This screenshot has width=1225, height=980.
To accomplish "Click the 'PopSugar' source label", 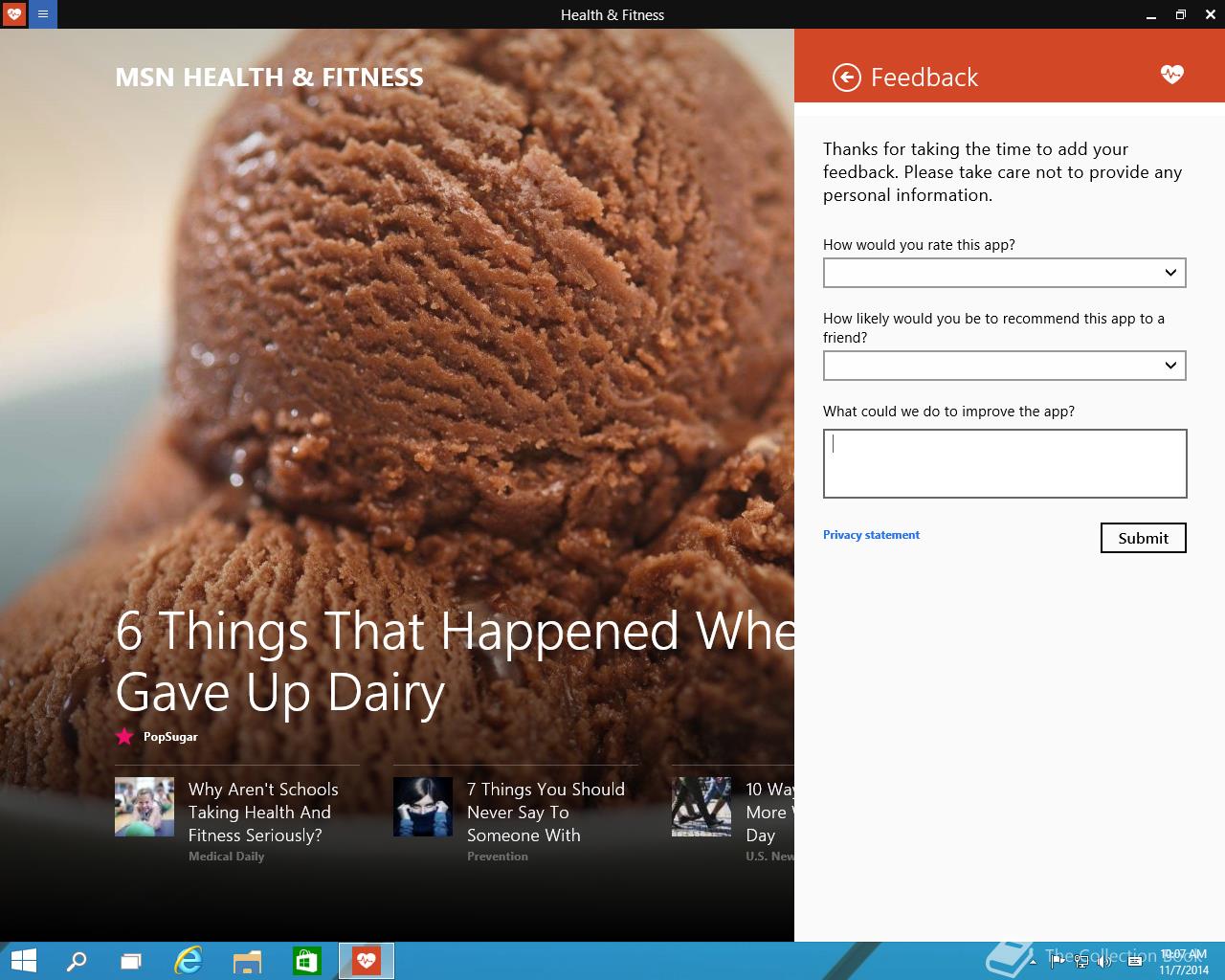I will (170, 737).
